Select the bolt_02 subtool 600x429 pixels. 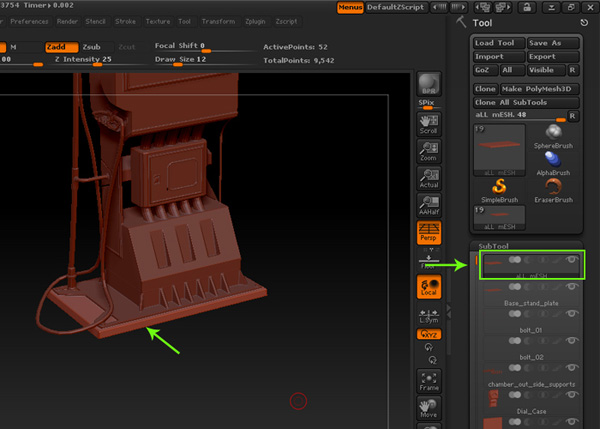[x=531, y=349]
